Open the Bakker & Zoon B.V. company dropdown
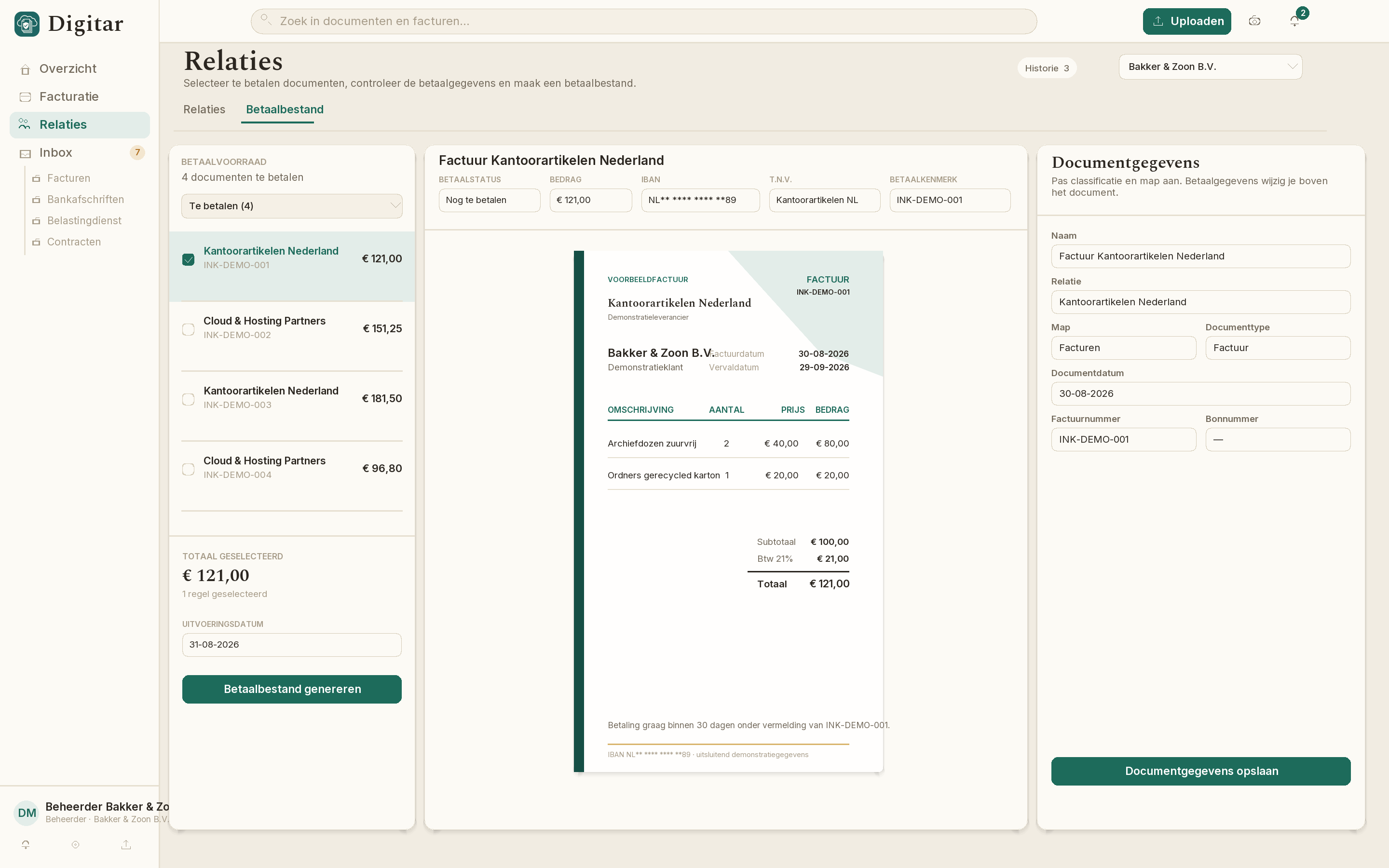 1211,67
